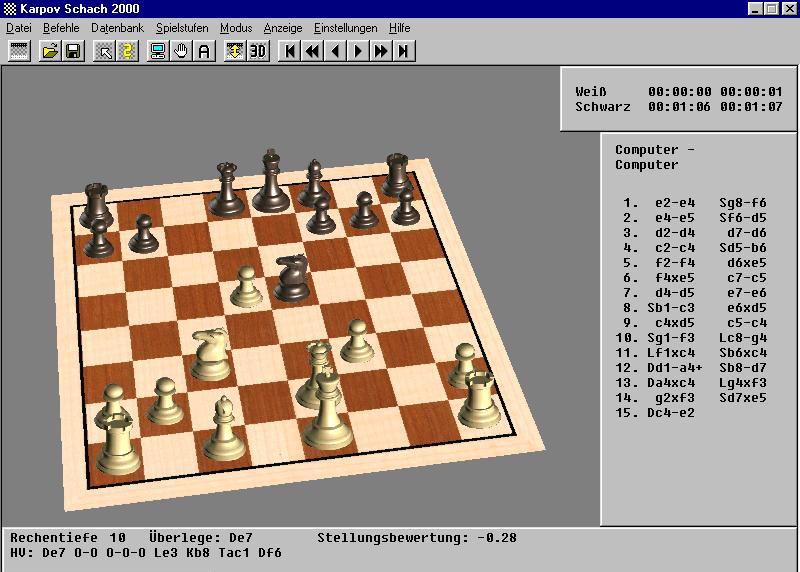Click the computer monitor icon
Viewport: 800px width, 572px height.
coord(158,50)
